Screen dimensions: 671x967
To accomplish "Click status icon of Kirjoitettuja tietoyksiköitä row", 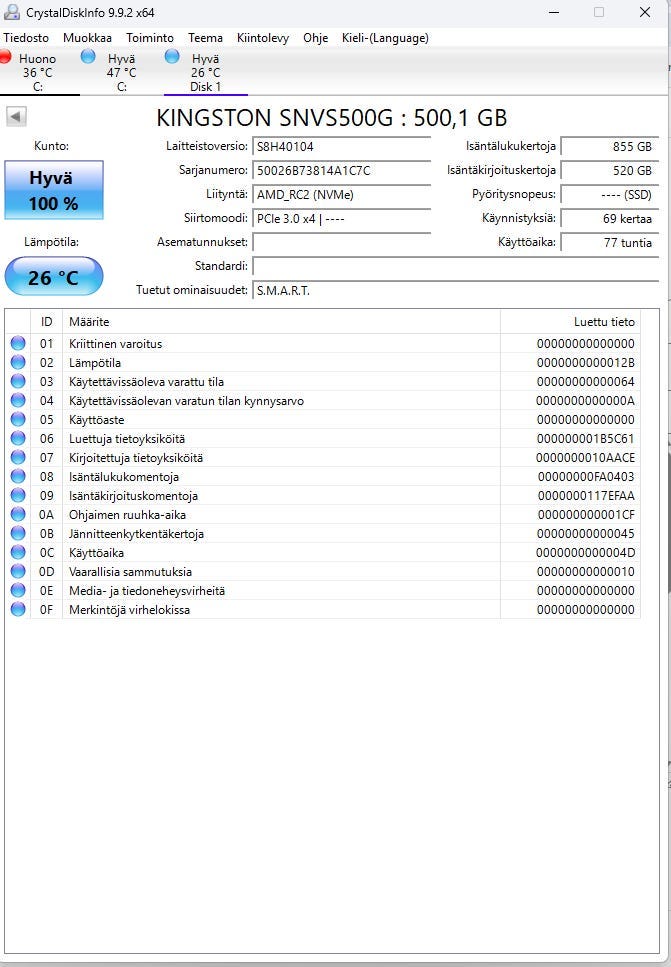I will pos(18,458).
